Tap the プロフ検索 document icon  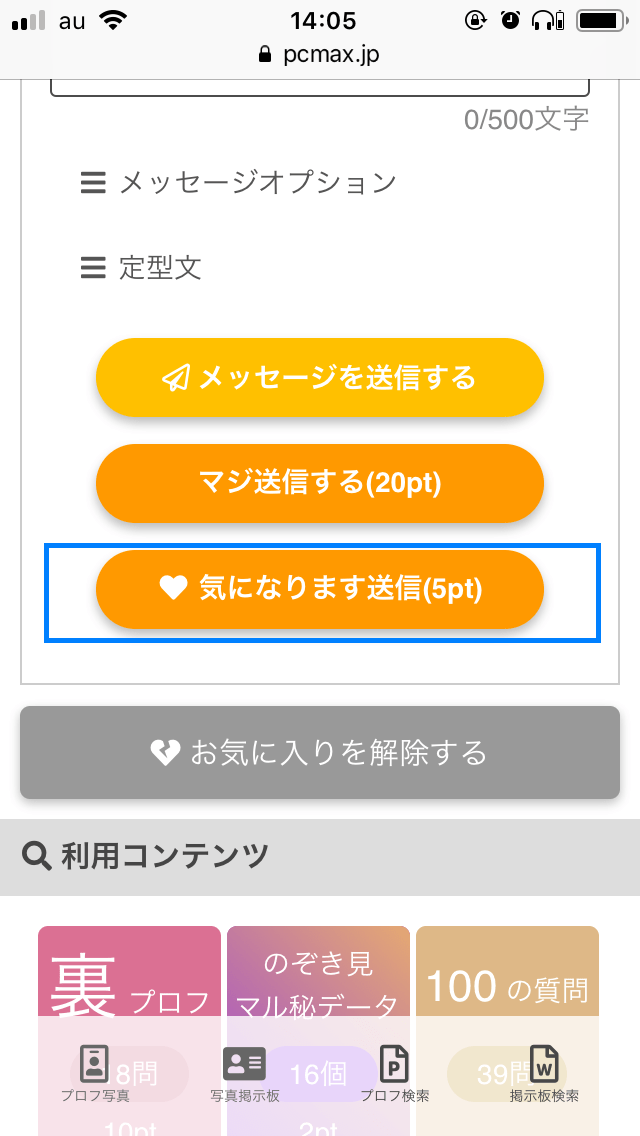tap(395, 1064)
